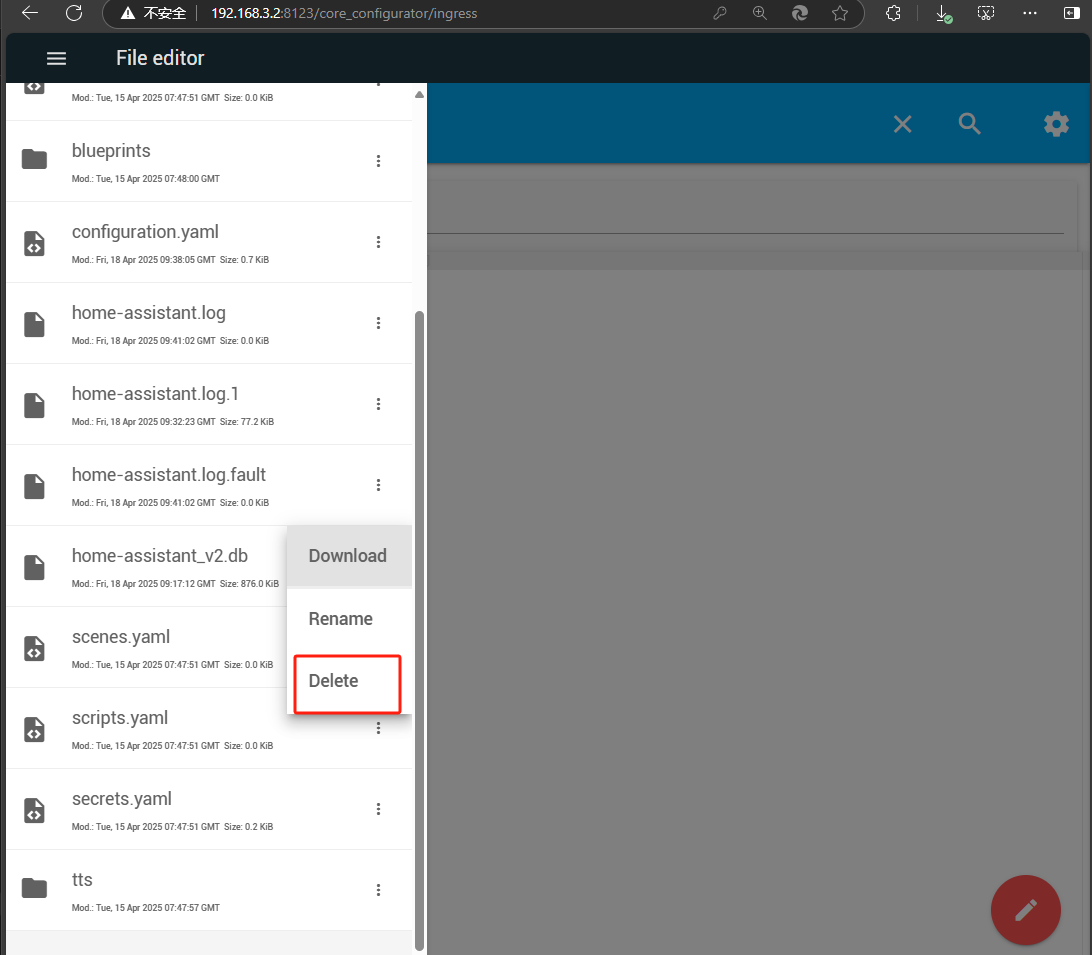The height and width of the screenshot is (955, 1092).
Task: Open the hamburger menu in File editor
Action: [57, 59]
